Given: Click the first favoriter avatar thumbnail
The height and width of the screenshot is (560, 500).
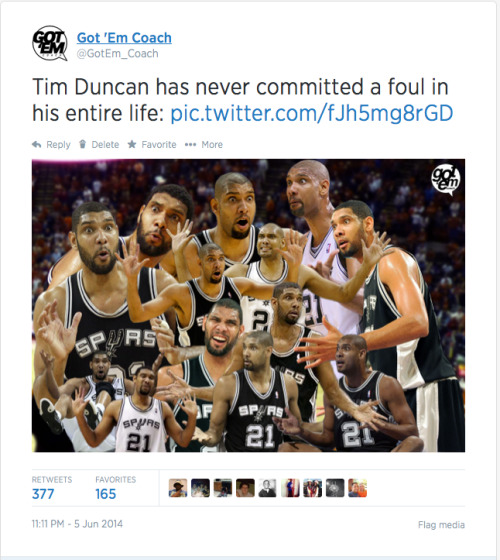Looking at the screenshot, I should coord(178,488).
